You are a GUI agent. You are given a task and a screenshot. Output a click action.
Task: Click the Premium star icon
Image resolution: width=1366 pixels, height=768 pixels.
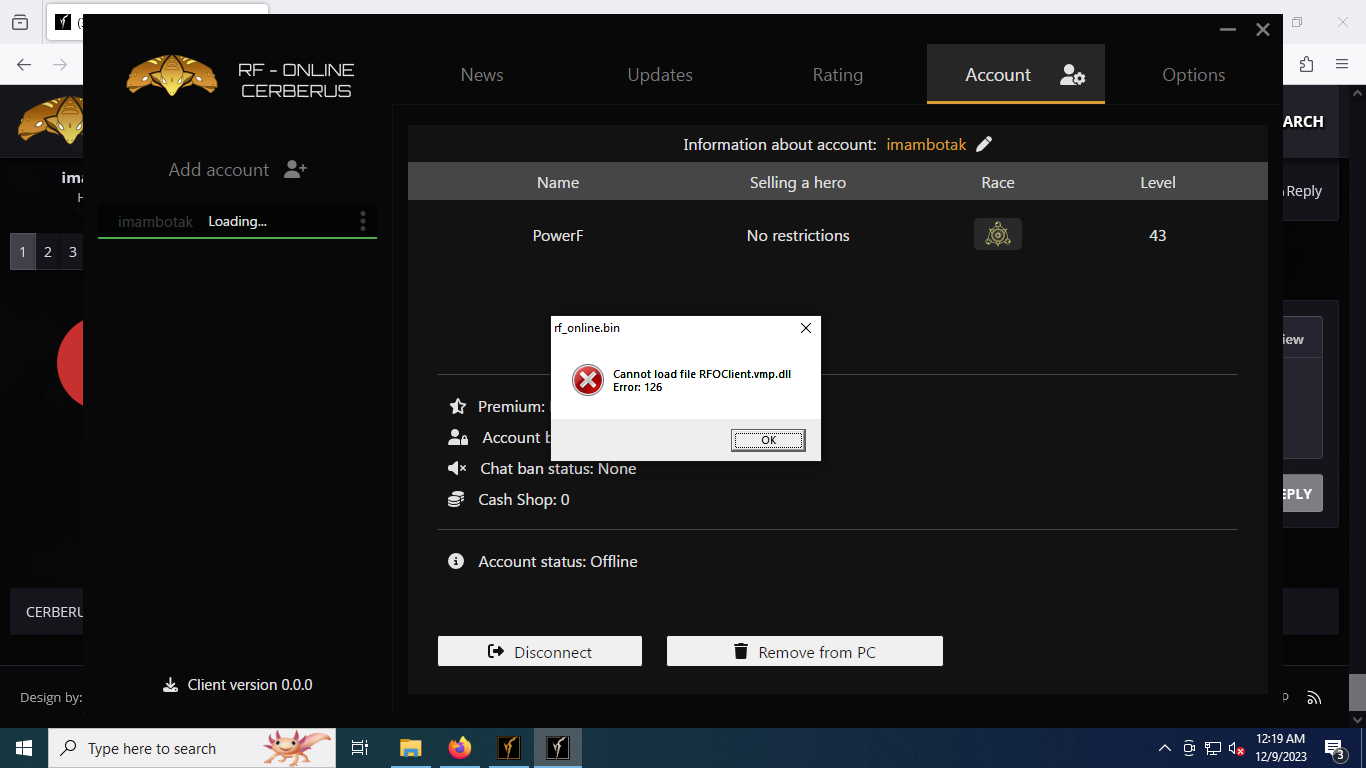tap(458, 406)
